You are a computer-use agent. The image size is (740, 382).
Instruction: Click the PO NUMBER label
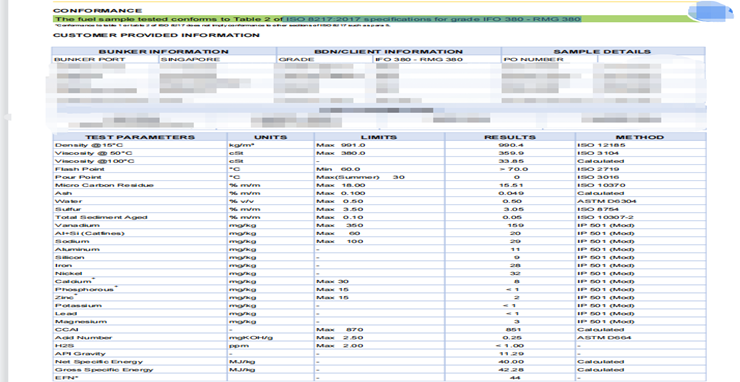[x=533, y=59]
